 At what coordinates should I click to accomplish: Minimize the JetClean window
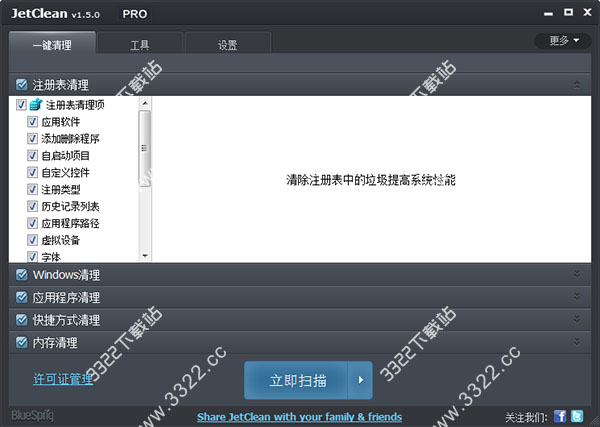[548, 14]
